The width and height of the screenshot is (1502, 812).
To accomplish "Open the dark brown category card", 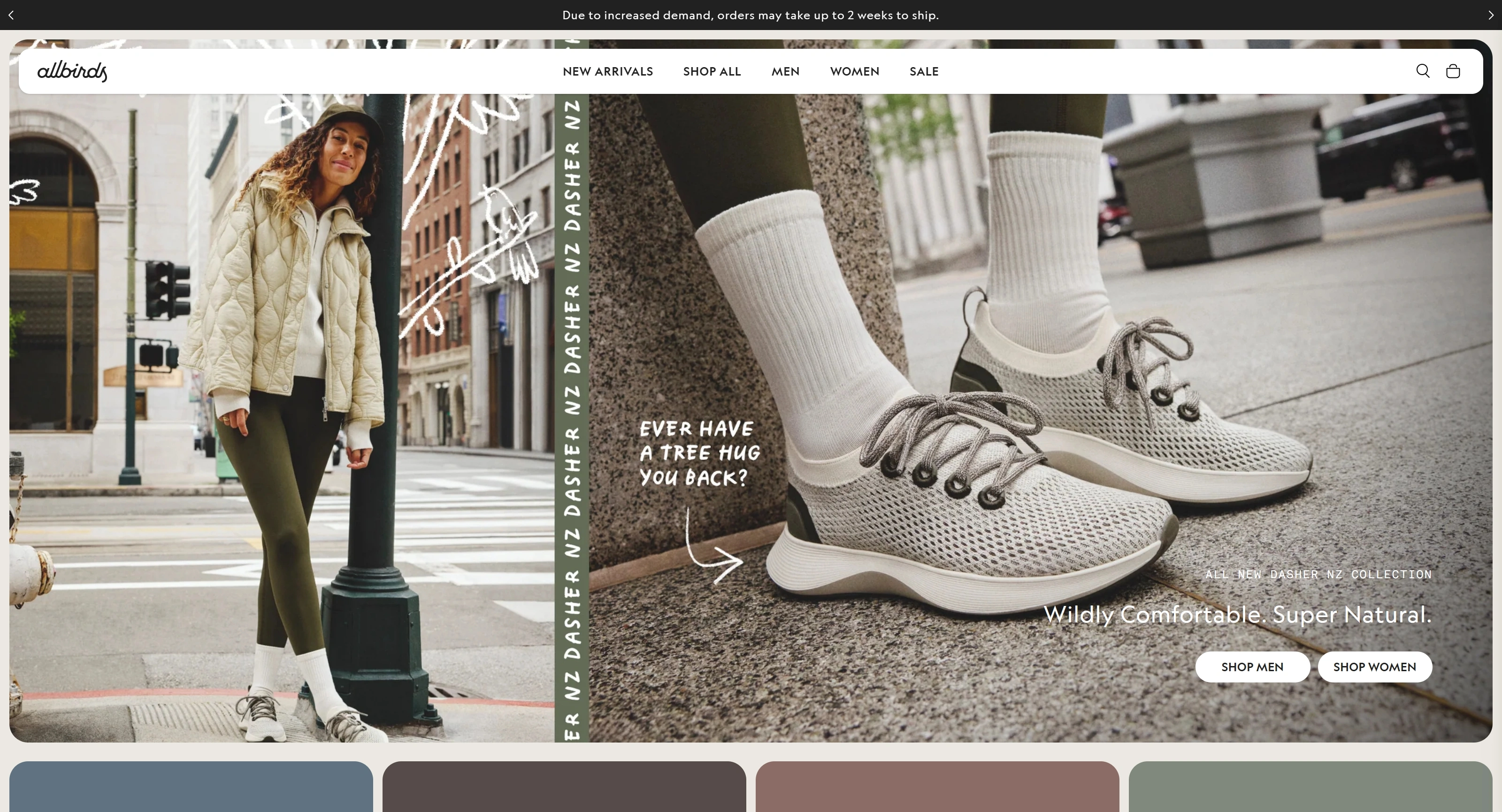I will pyautogui.click(x=564, y=786).
